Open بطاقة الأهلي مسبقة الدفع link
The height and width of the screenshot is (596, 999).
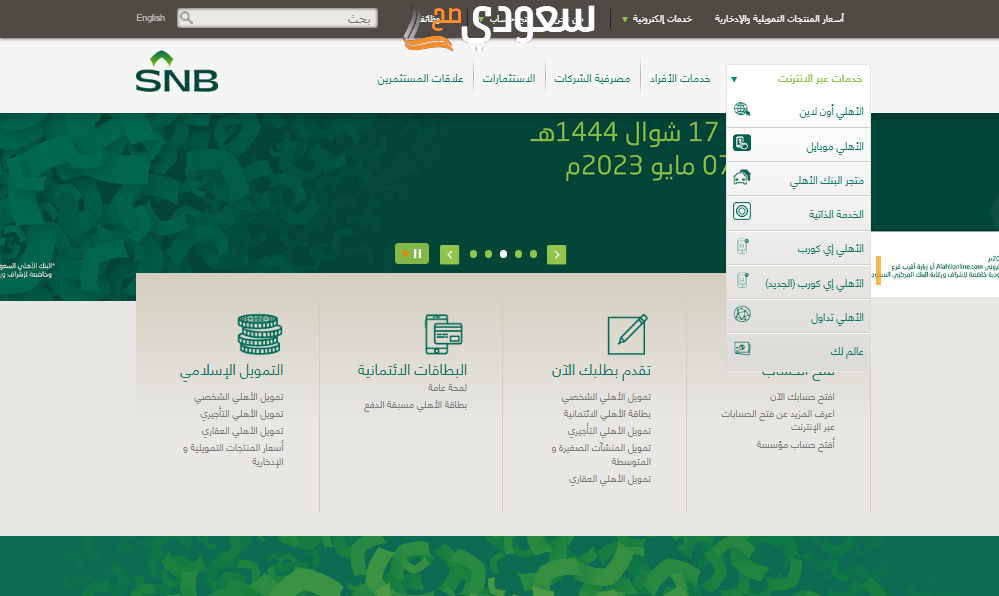[x=415, y=405]
